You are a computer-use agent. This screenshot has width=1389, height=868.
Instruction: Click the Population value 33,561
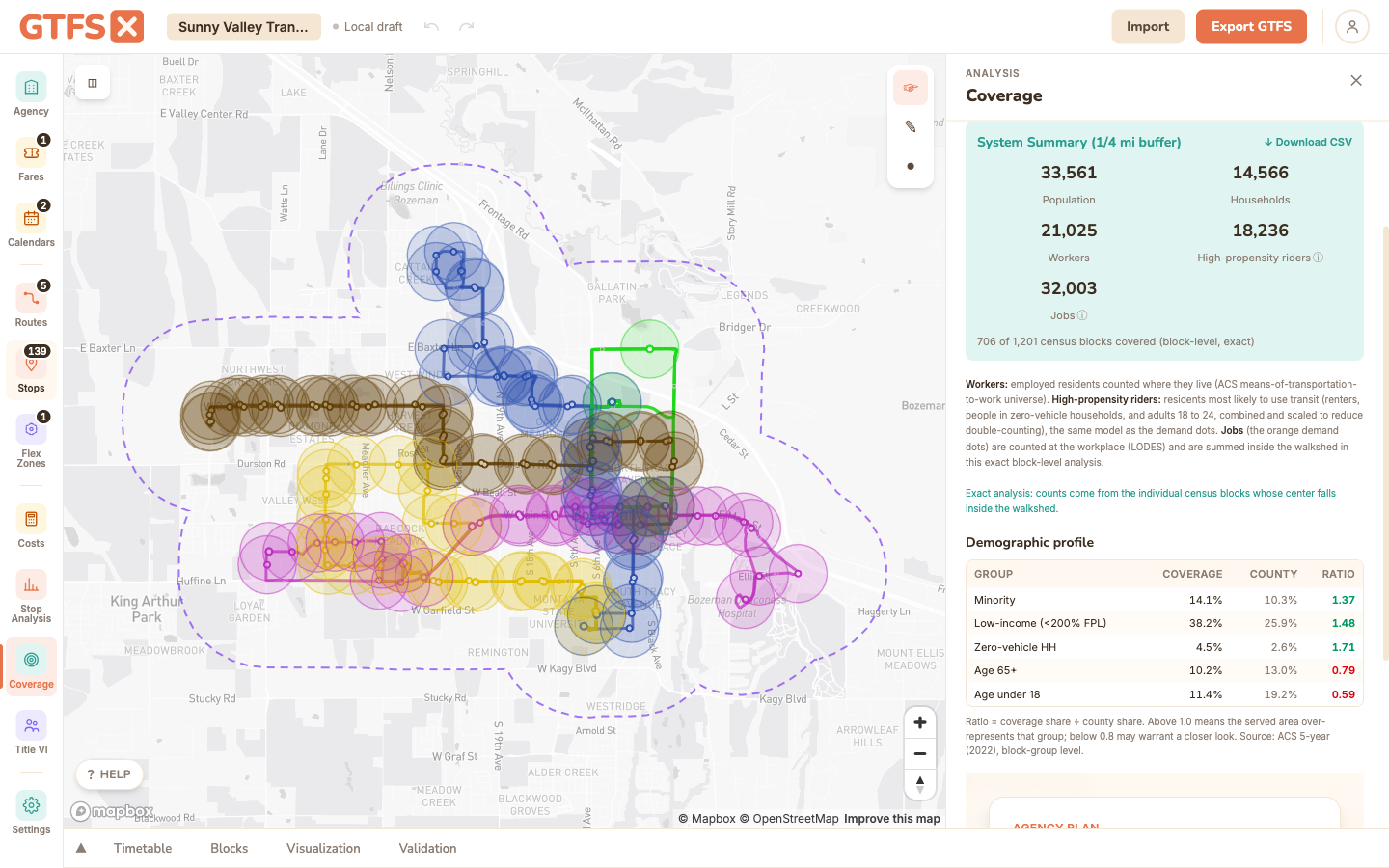point(1069,173)
